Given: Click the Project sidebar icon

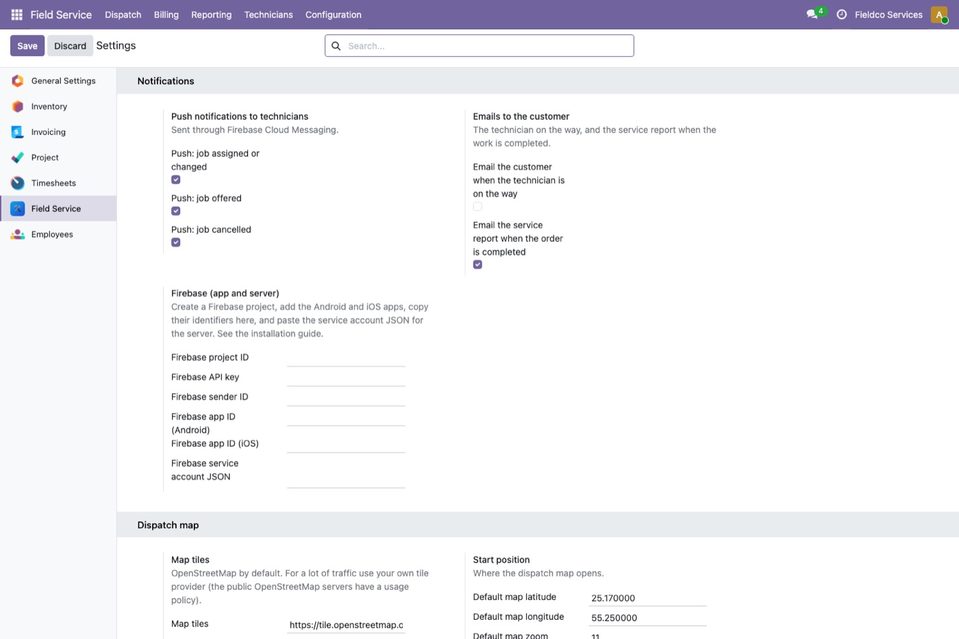Looking at the screenshot, I should [18, 158].
